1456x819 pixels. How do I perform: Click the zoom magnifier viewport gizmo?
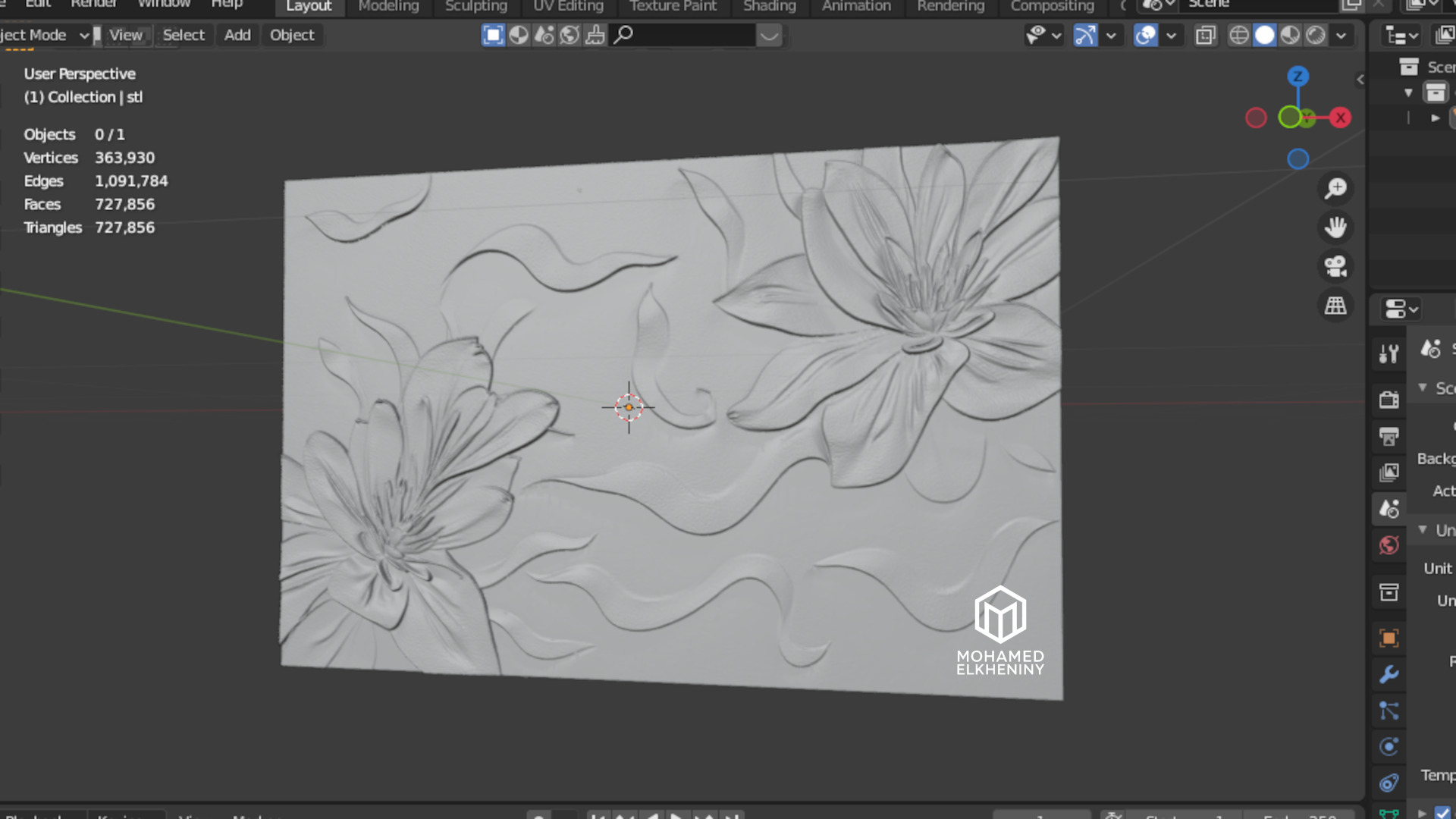point(1335,188)
